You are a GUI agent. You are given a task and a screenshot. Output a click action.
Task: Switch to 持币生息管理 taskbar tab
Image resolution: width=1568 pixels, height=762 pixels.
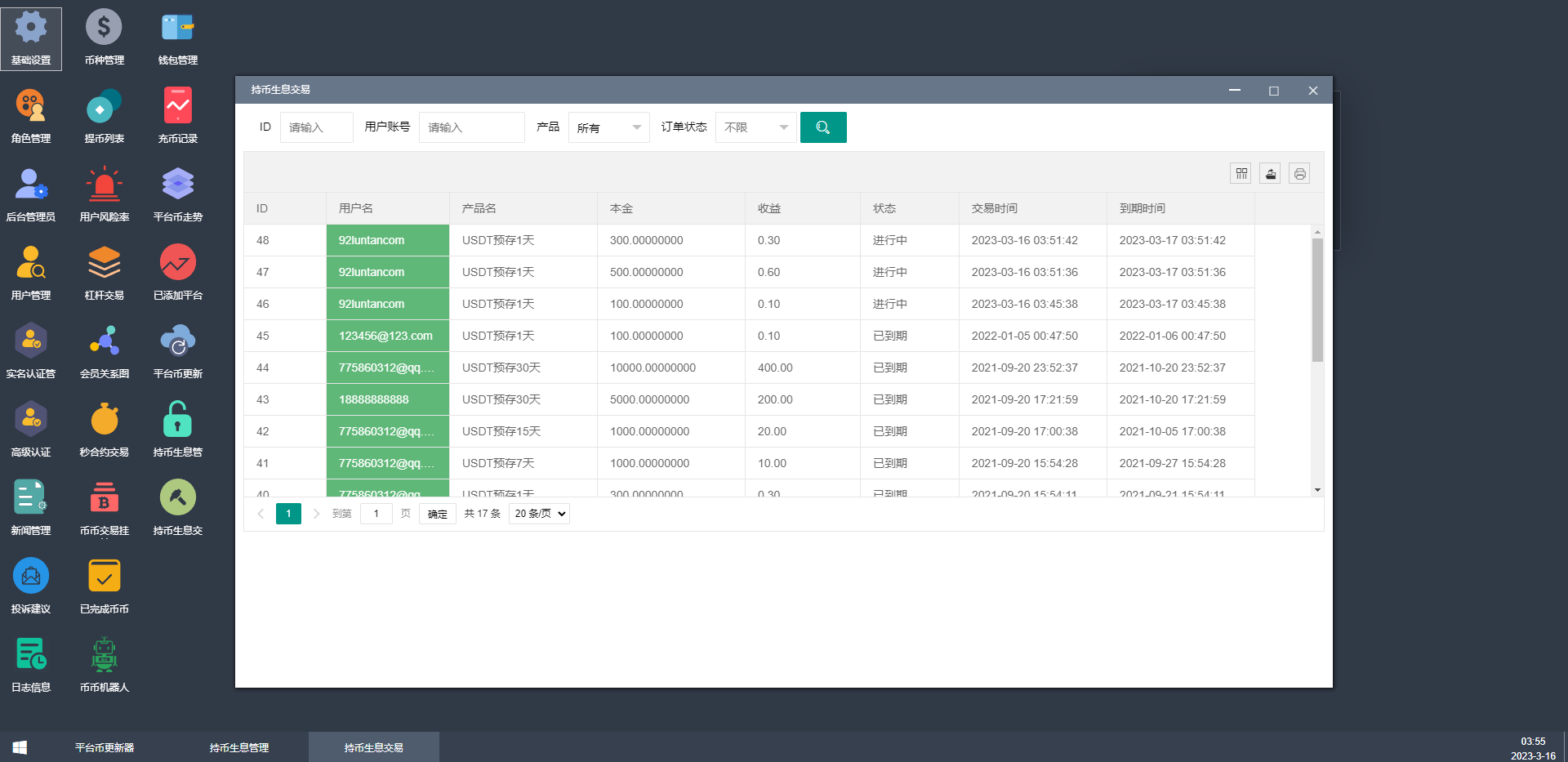239,747
